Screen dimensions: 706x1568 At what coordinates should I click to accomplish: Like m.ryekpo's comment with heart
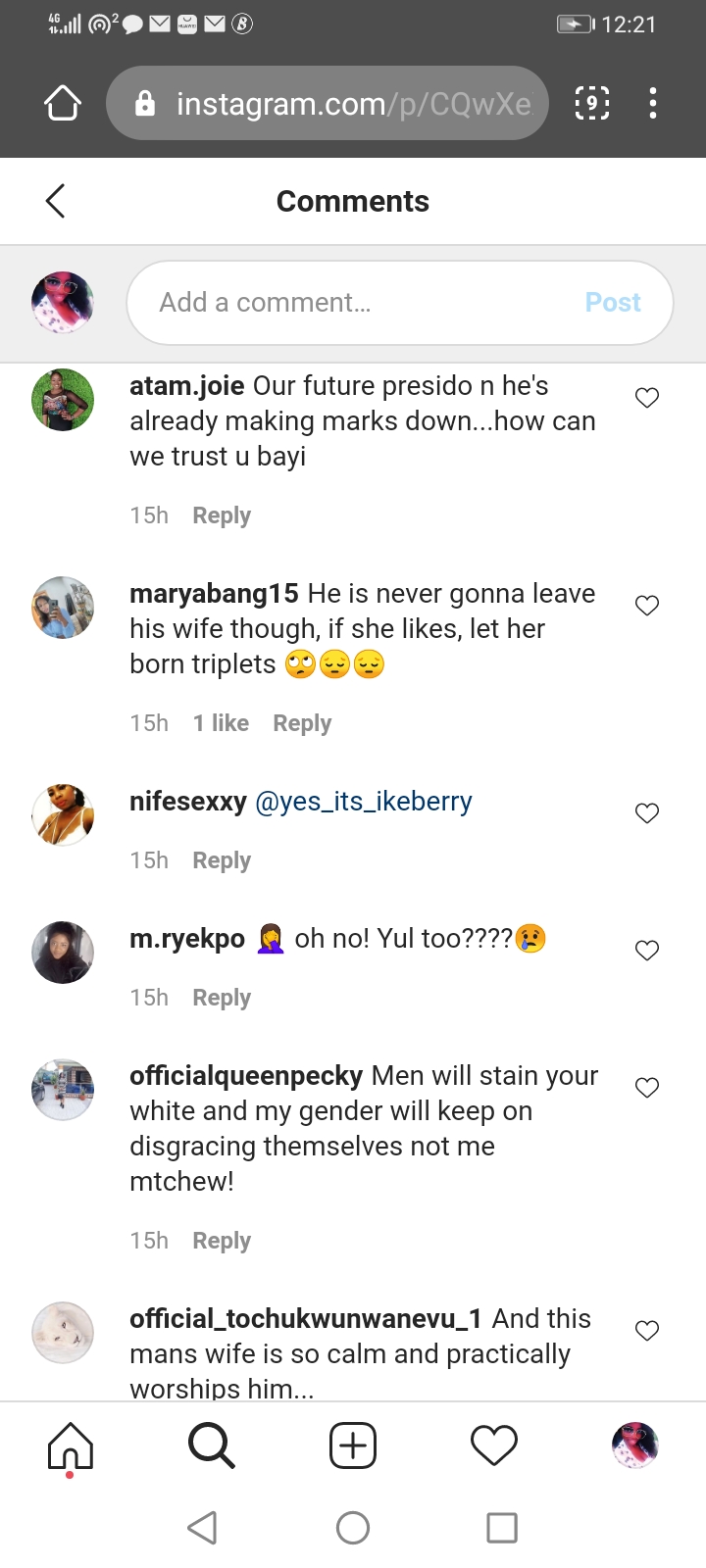click(647, 951)
